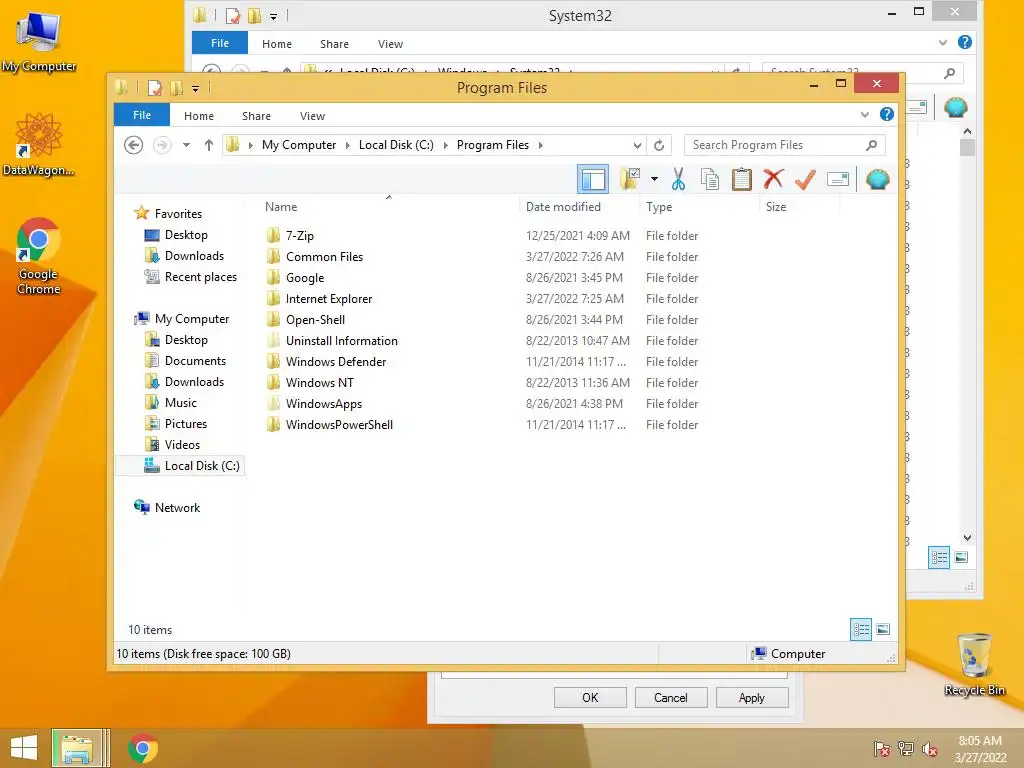The height and width of the screenshot is (768, 1024).
Task: Open the File tab in Program Files
Action: (142, 115)
